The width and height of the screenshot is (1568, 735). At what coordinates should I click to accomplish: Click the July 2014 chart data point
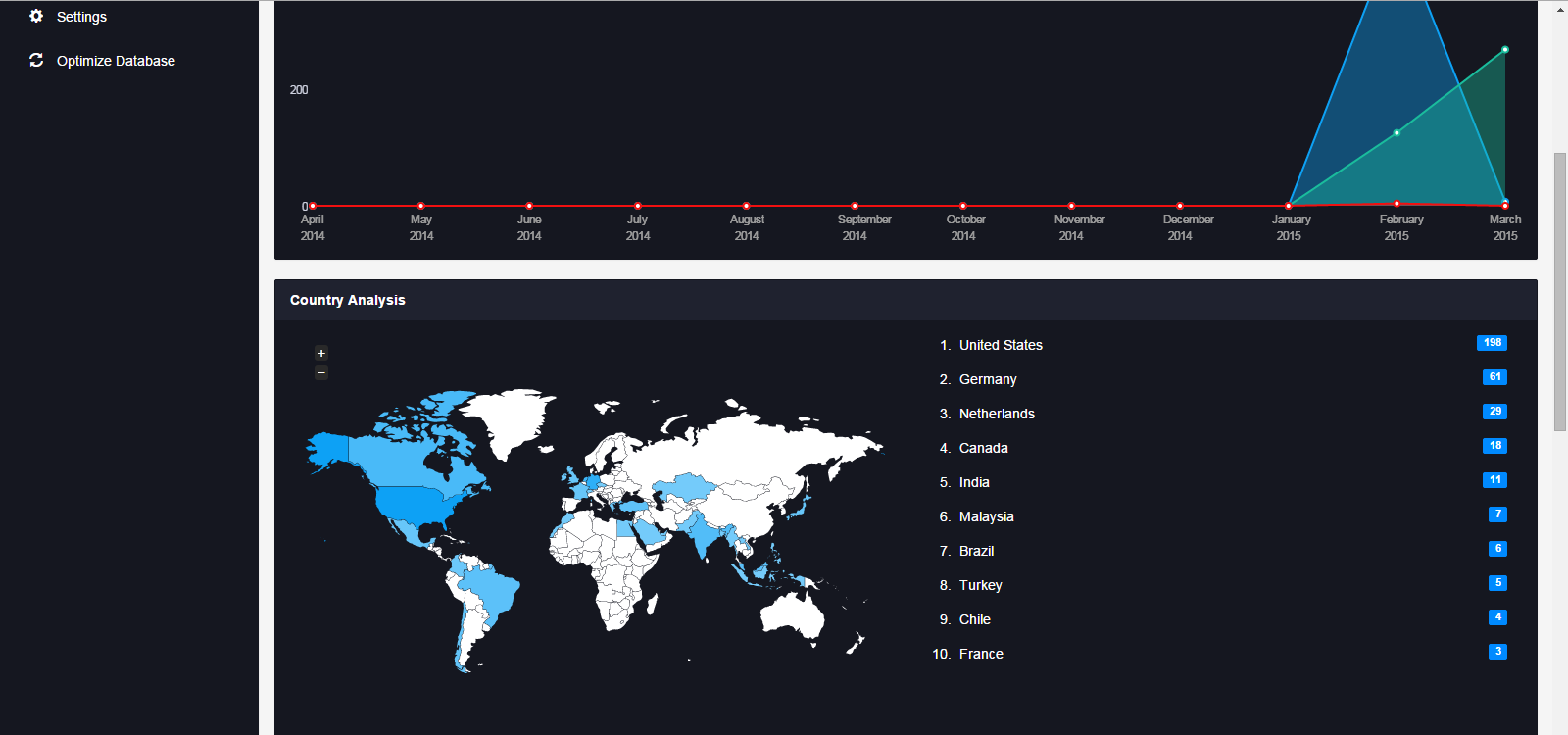pyautogui.click(x=638, y=206)
